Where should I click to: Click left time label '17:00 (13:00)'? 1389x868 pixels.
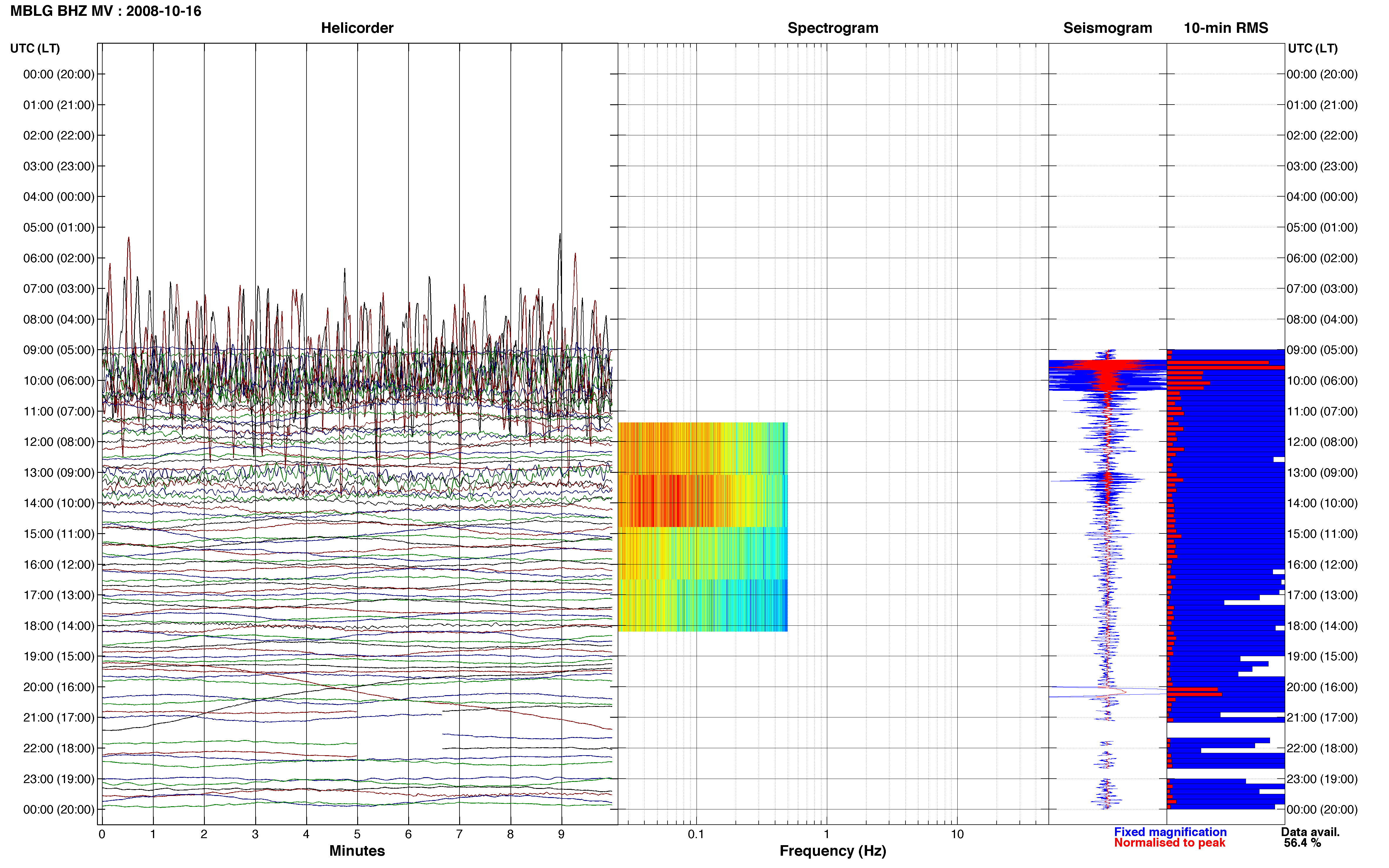(x=59, y=595)
